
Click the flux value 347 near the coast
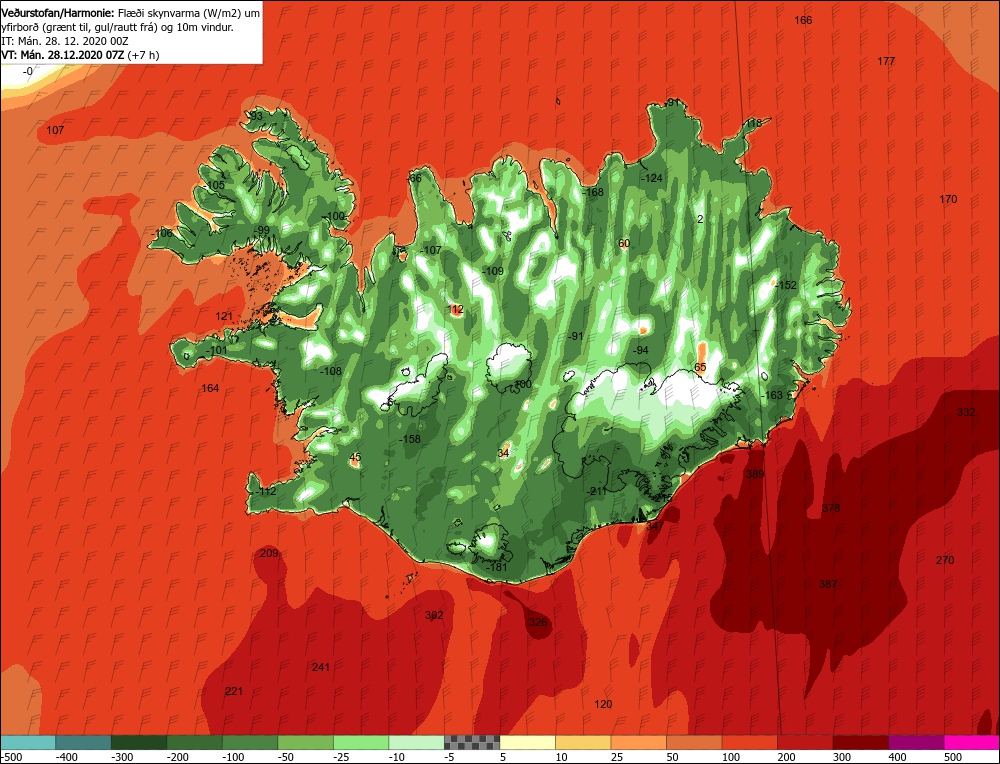[655, 527]
